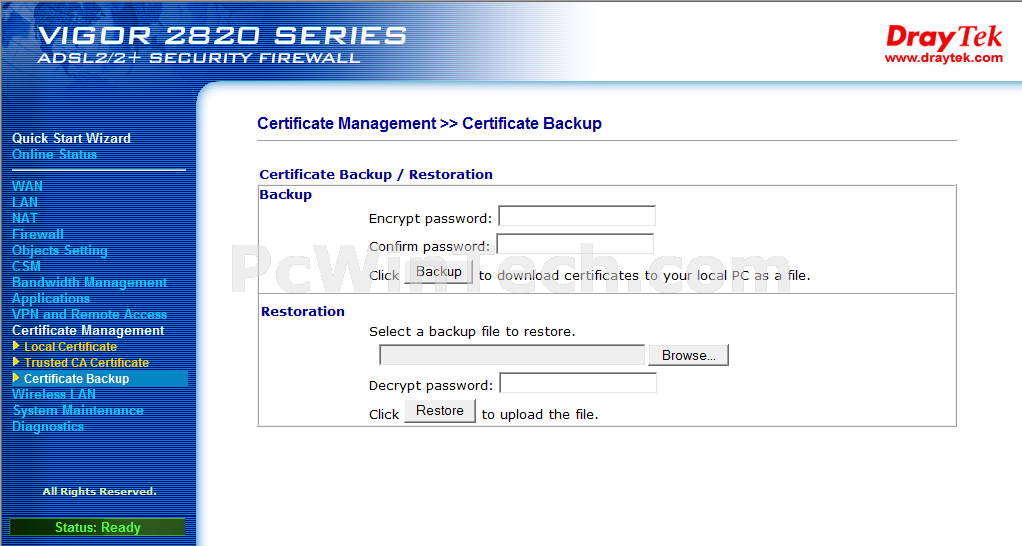Focus the Encrypt password field
The image size is (1022, 546).
(x=577, y=216)
